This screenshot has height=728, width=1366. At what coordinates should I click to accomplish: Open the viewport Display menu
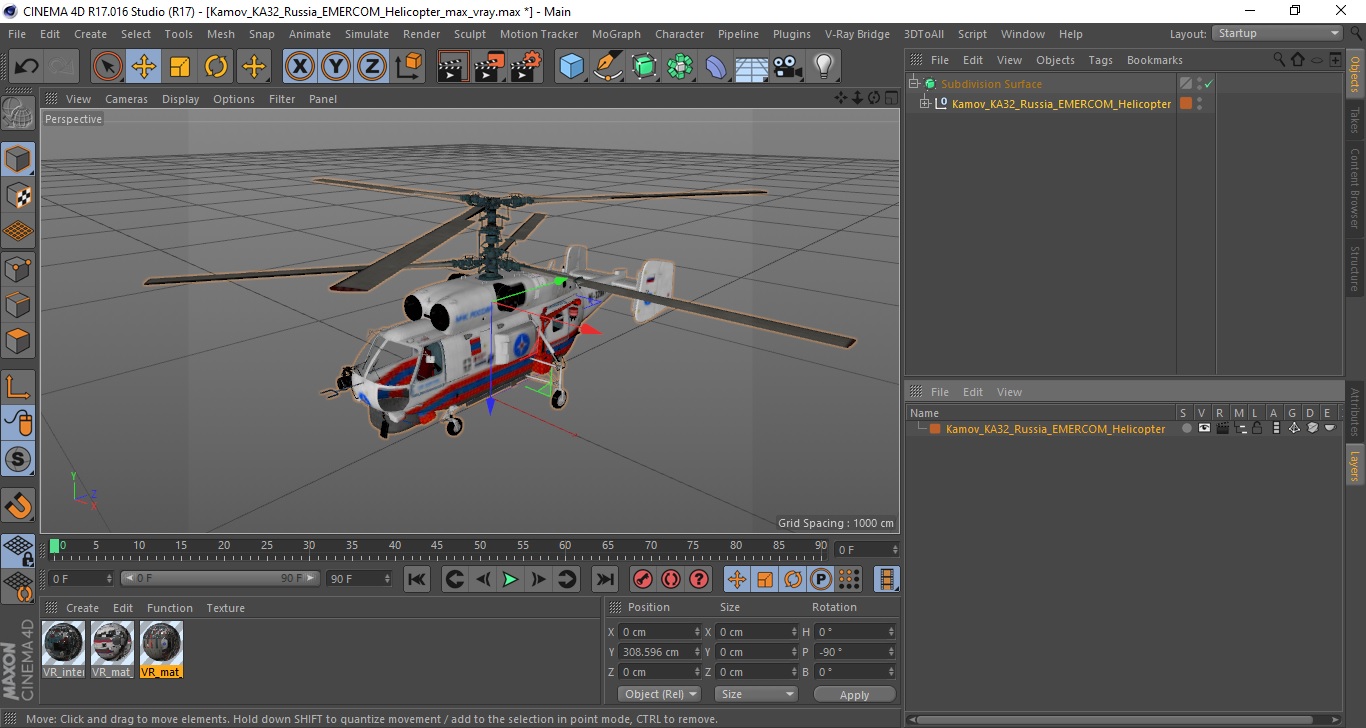181,99
